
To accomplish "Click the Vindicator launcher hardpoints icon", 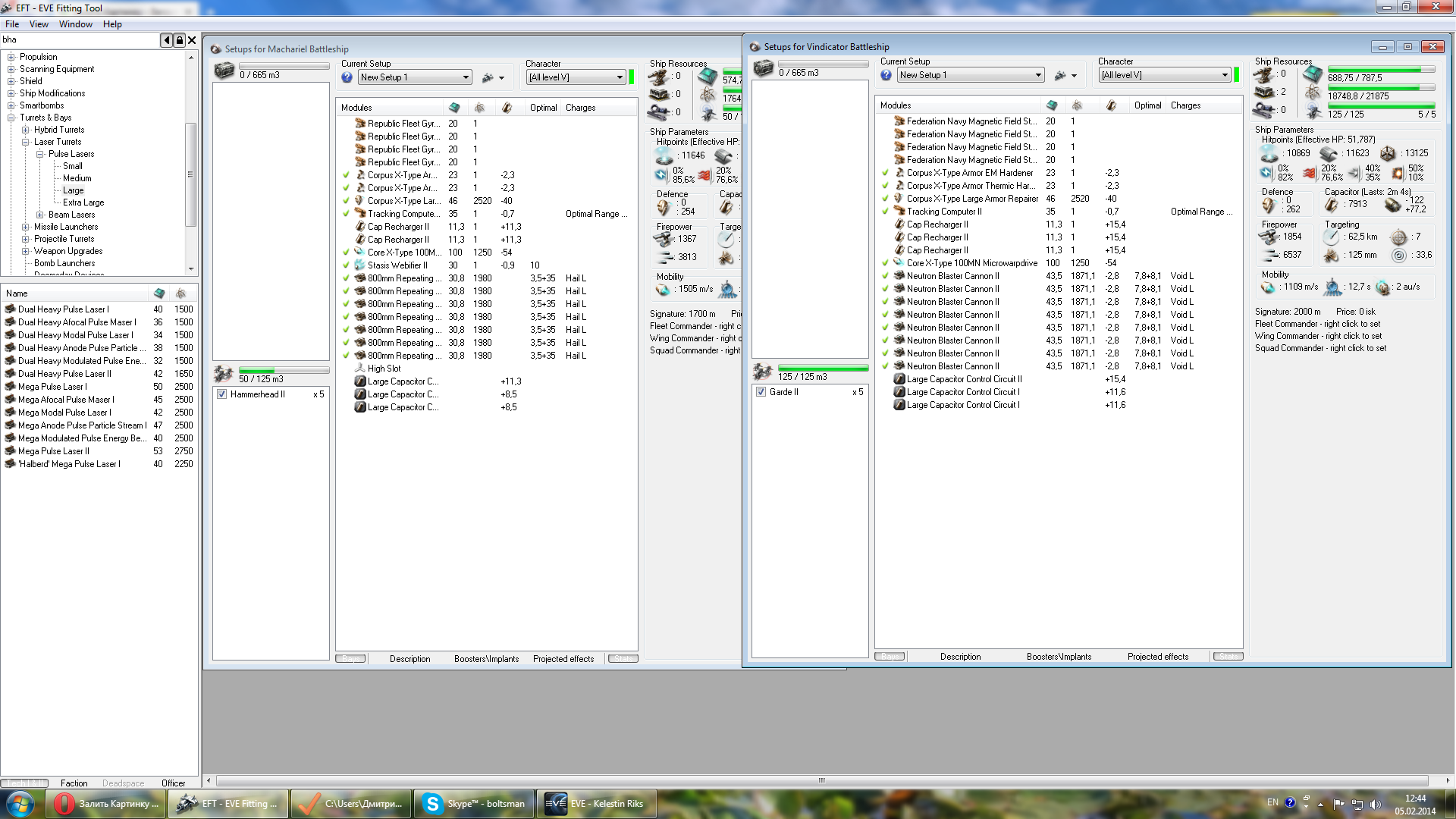I will point(1263,93).
